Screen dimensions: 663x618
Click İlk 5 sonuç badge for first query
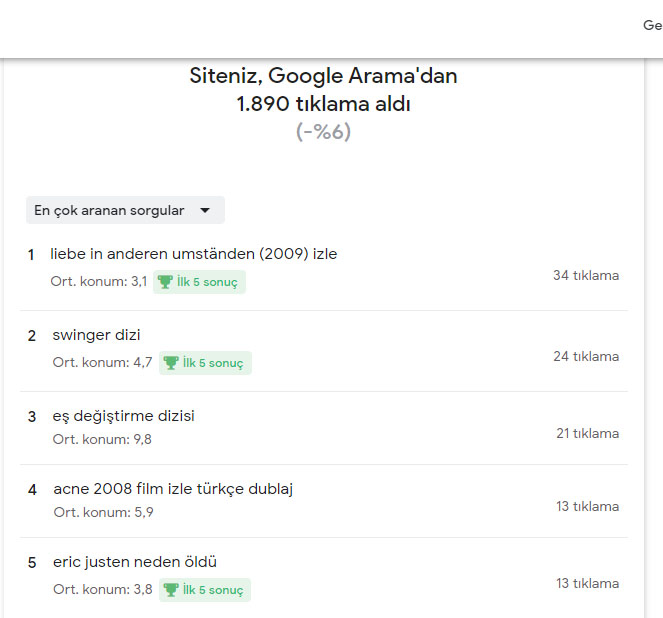199,282
